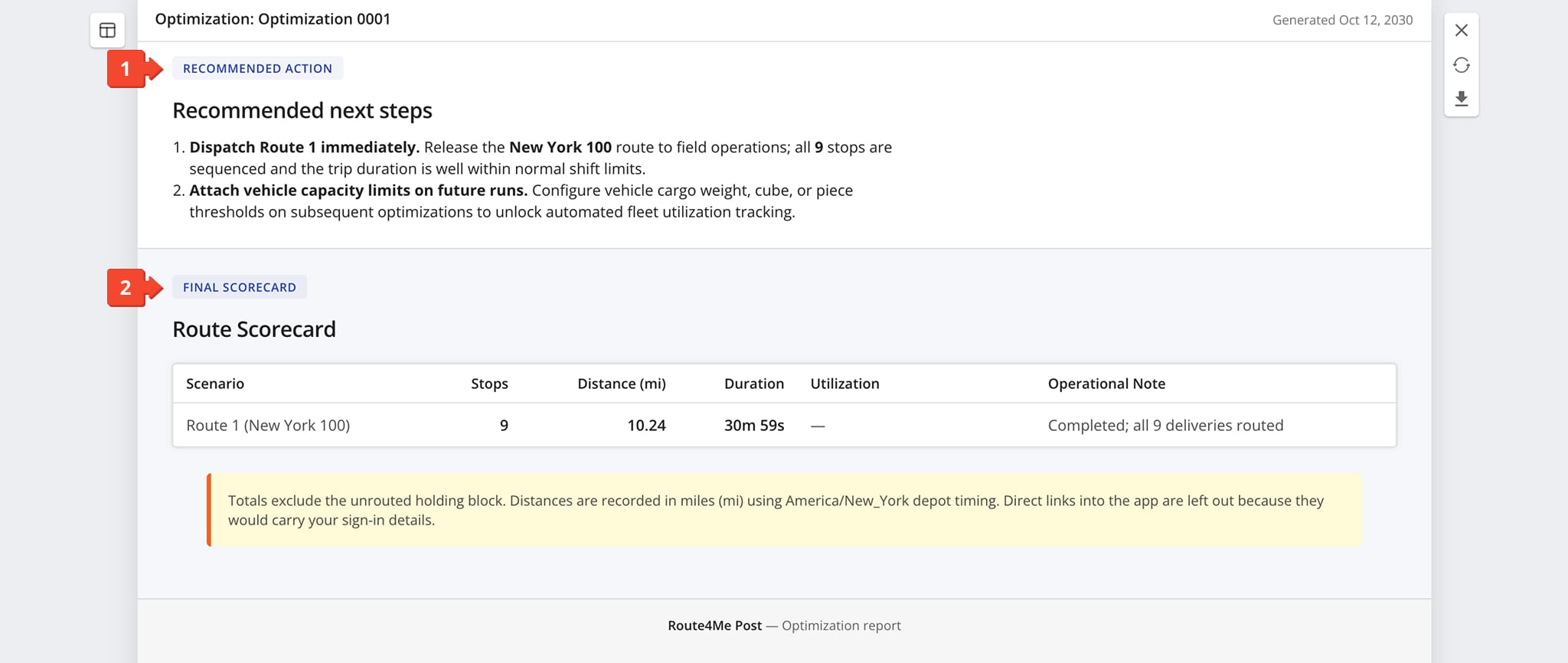
Task: Click 'Route4Me Post' footer text
Action: coord(714,625)
